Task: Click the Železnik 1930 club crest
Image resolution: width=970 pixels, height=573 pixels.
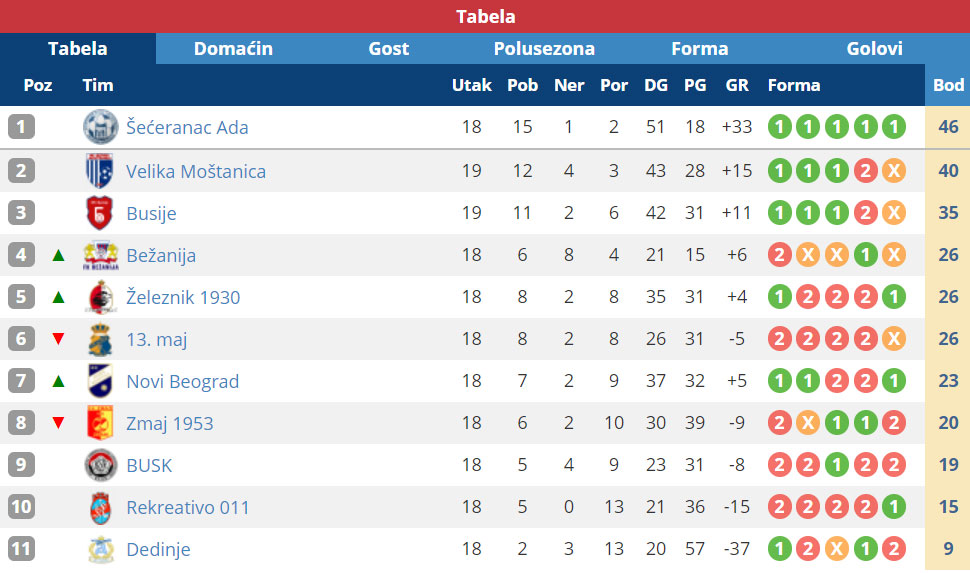Action: (x=100, y=297)
